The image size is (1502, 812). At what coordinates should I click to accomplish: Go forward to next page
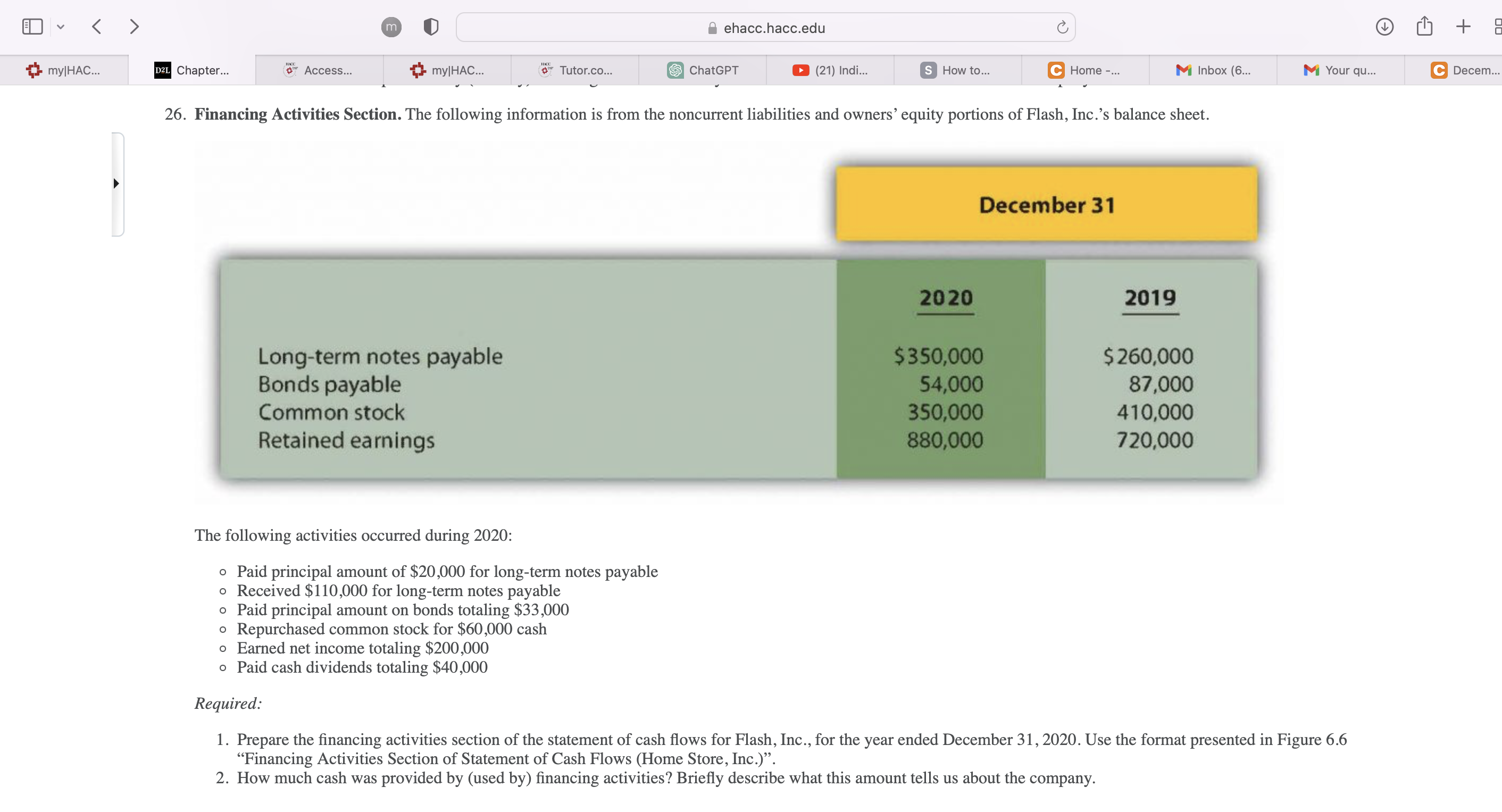134,27
